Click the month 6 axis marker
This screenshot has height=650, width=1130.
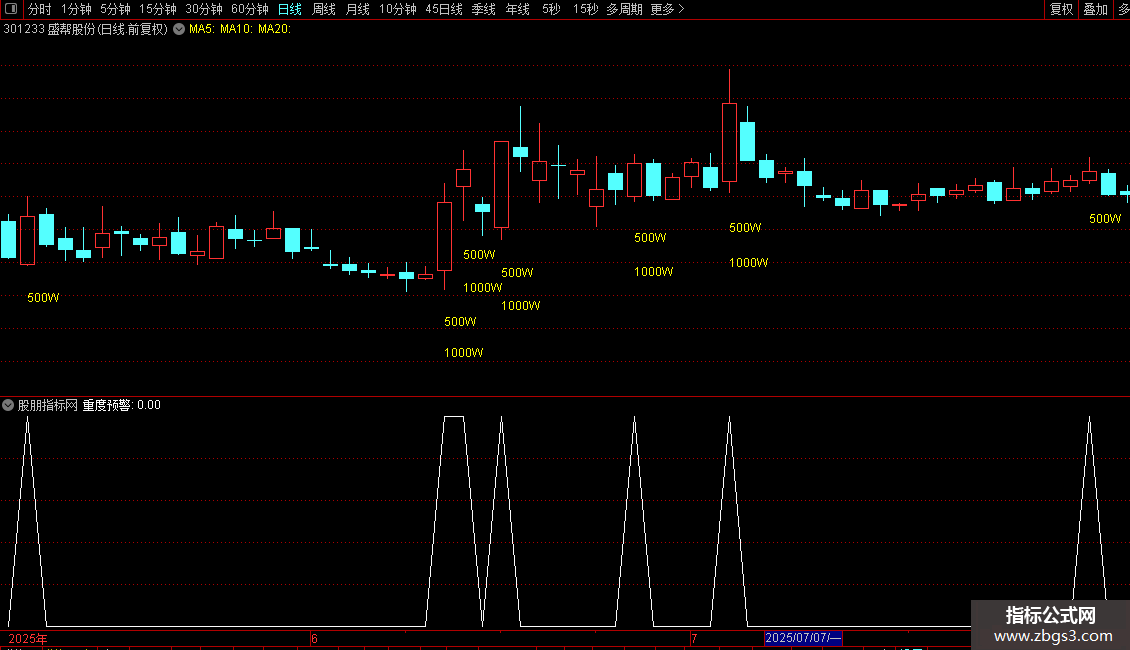[x=314, y=638]
